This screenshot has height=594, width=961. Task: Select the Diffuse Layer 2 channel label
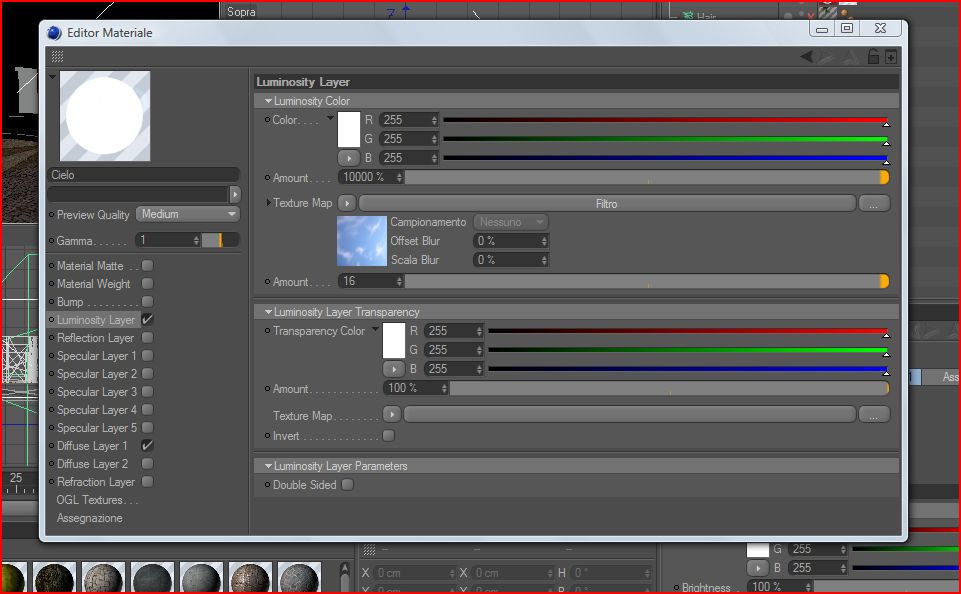point(93,463)
